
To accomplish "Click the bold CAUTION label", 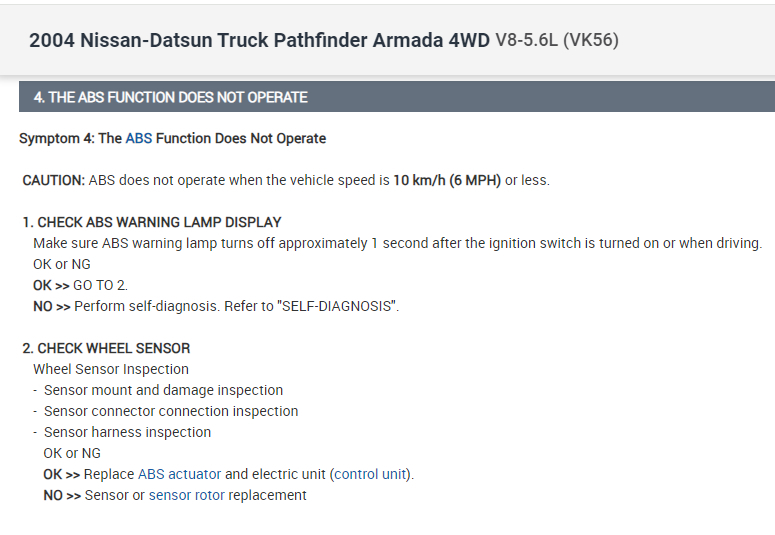I will click(x=54, y=180).
